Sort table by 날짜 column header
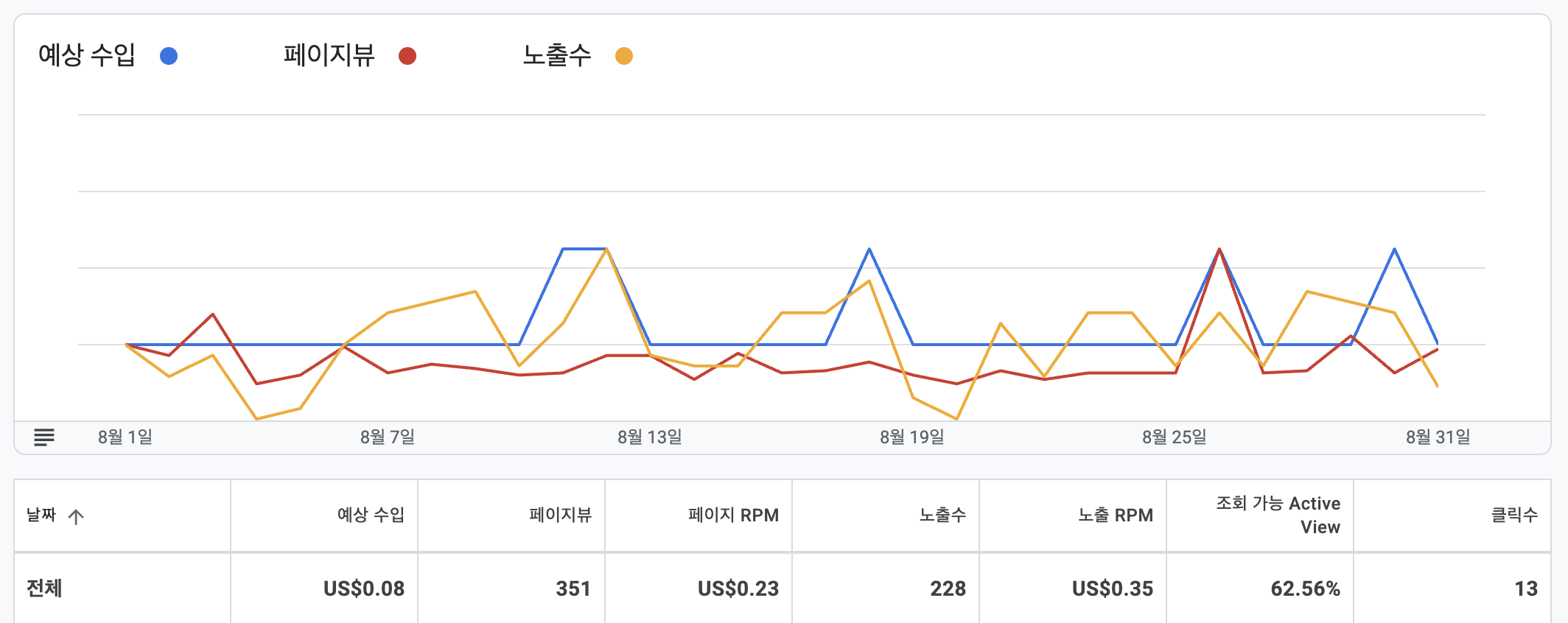Screen dimensions: 1568x623 click(41, 515)
